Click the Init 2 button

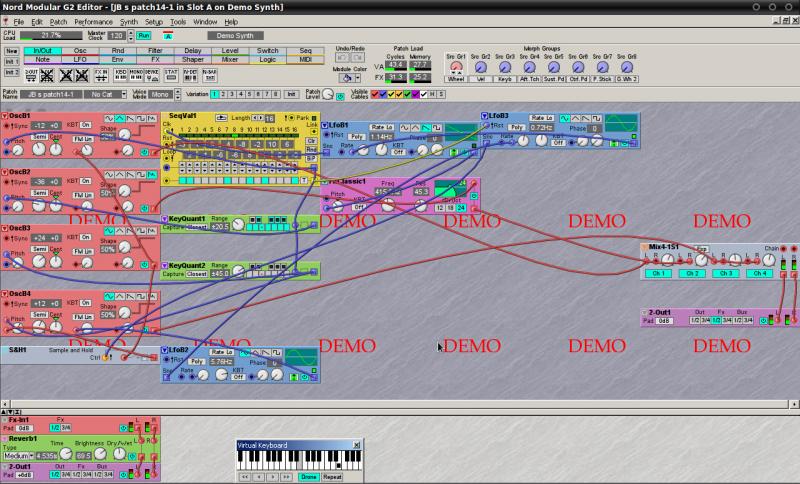12,72
